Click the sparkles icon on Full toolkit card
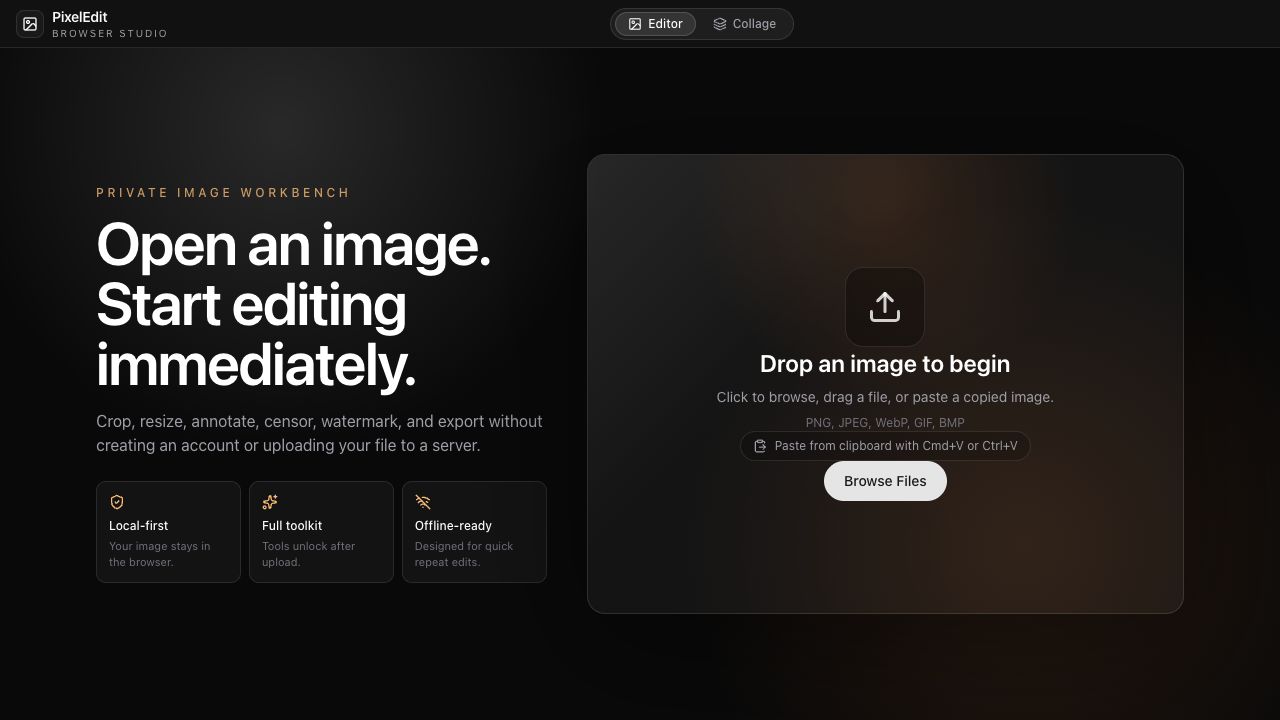 click(270, 502)
